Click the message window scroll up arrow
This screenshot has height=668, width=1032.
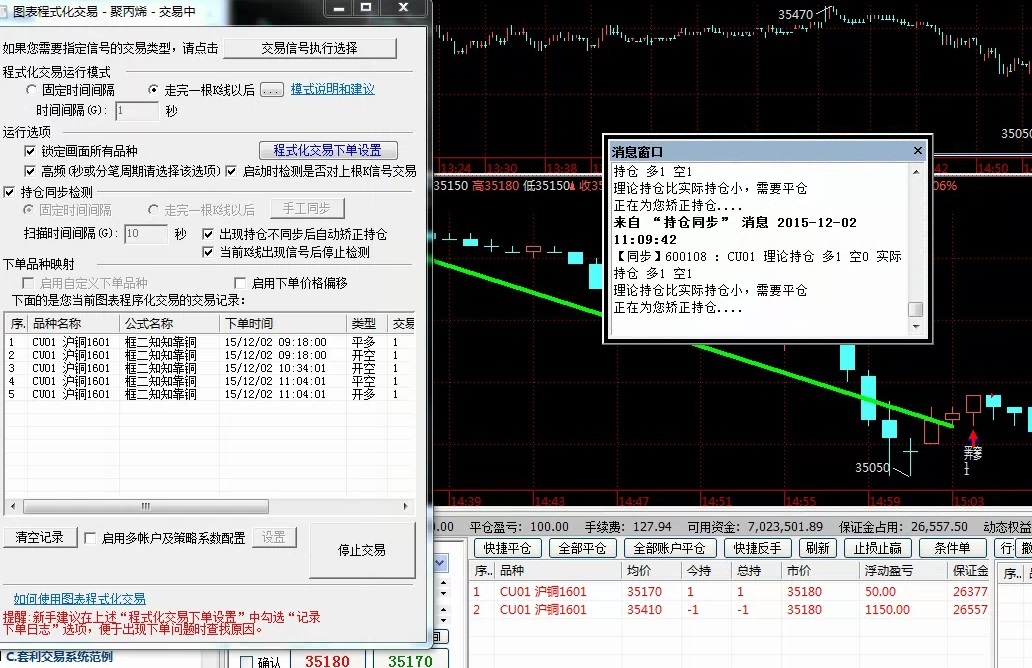click(x=915, y=171)
